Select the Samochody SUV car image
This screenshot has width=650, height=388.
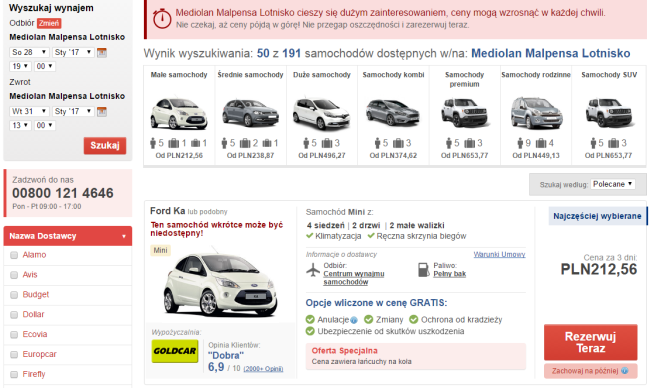609,112
